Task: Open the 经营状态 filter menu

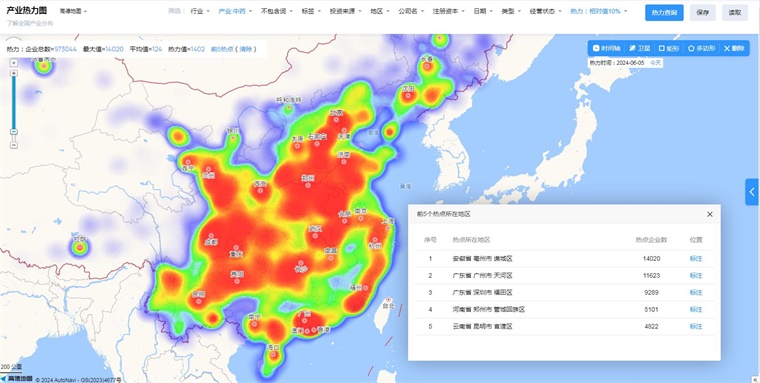Action: 545,11
